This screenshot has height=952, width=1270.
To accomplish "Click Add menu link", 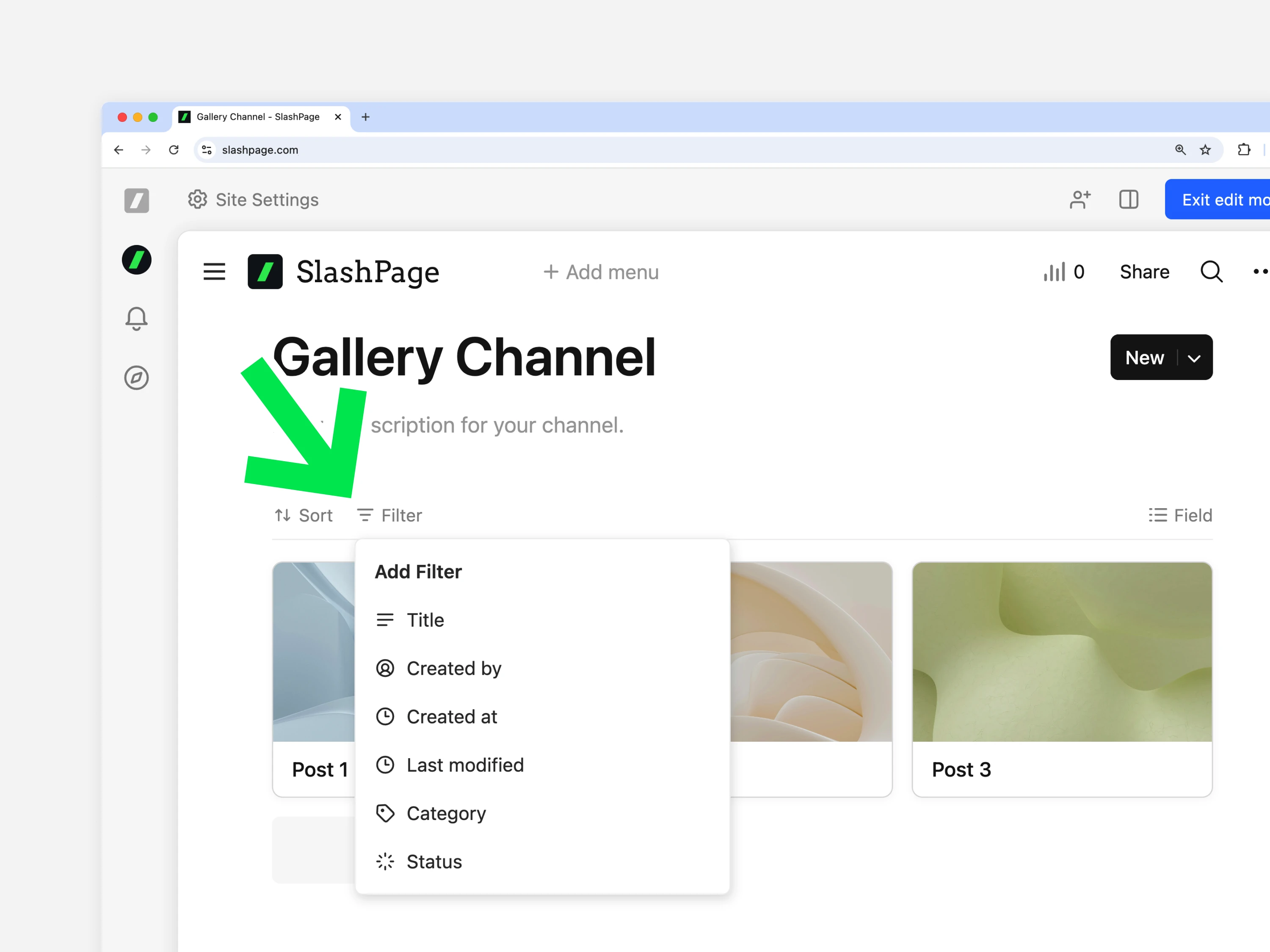I will pos(601,272).
